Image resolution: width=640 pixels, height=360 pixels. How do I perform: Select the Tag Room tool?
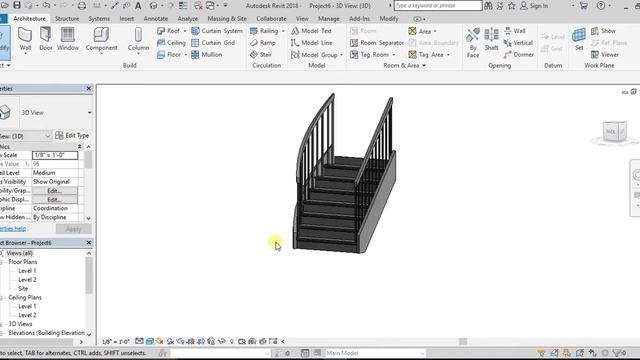coord(370,54)
